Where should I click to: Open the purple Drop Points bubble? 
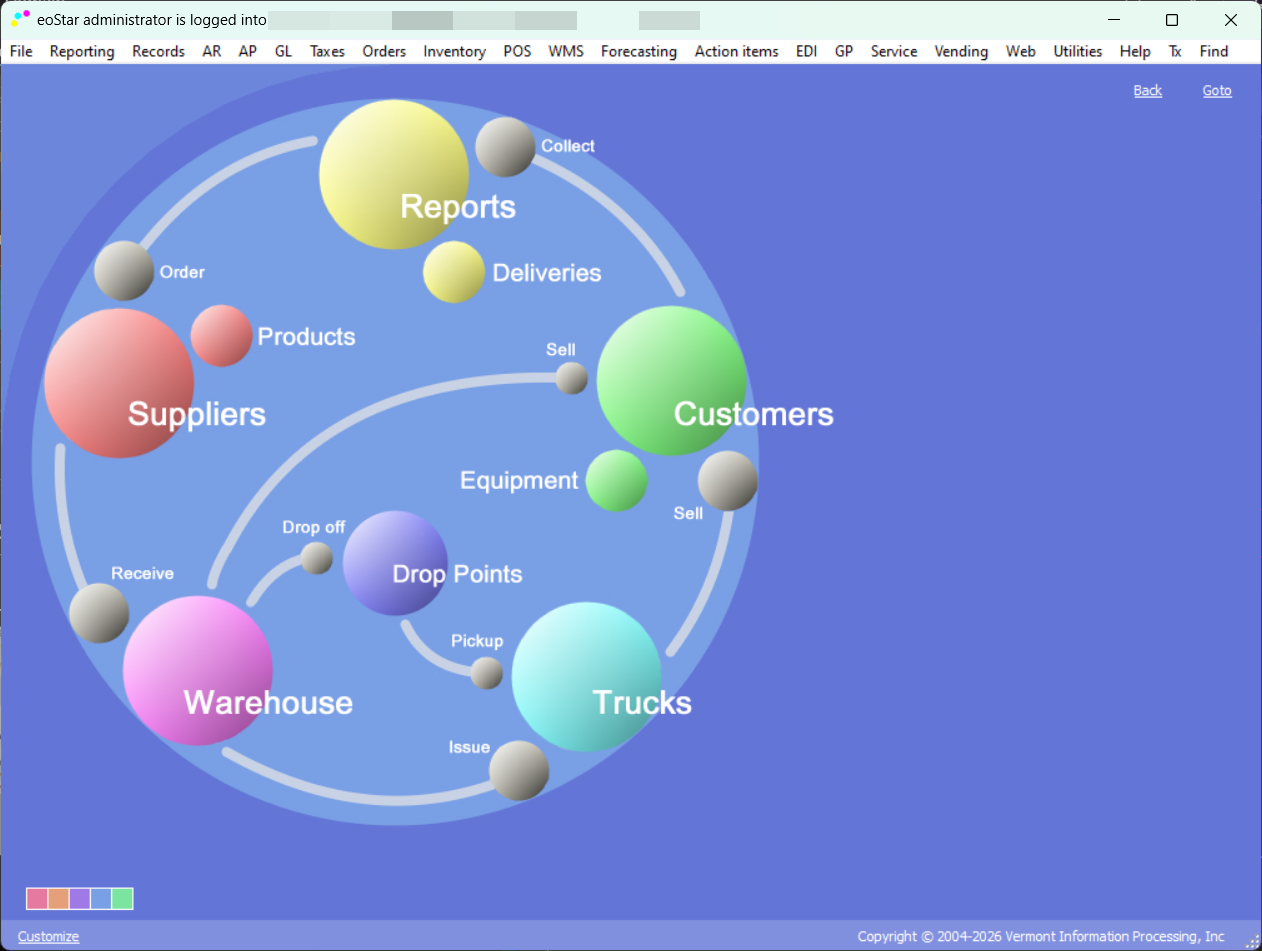(395, 563)
